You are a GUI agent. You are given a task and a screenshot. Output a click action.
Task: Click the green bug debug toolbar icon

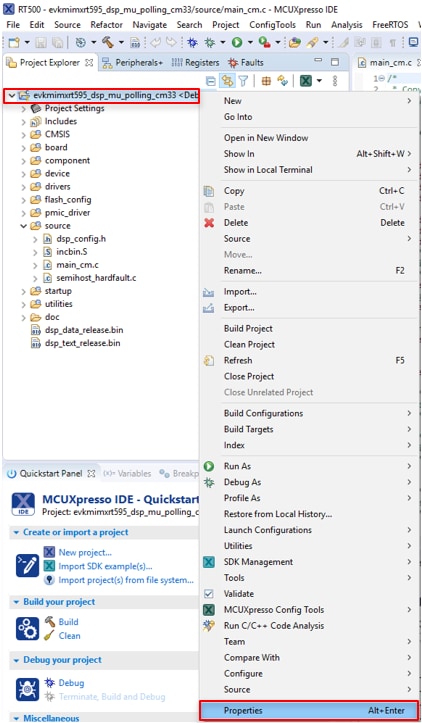pos(210,42)
